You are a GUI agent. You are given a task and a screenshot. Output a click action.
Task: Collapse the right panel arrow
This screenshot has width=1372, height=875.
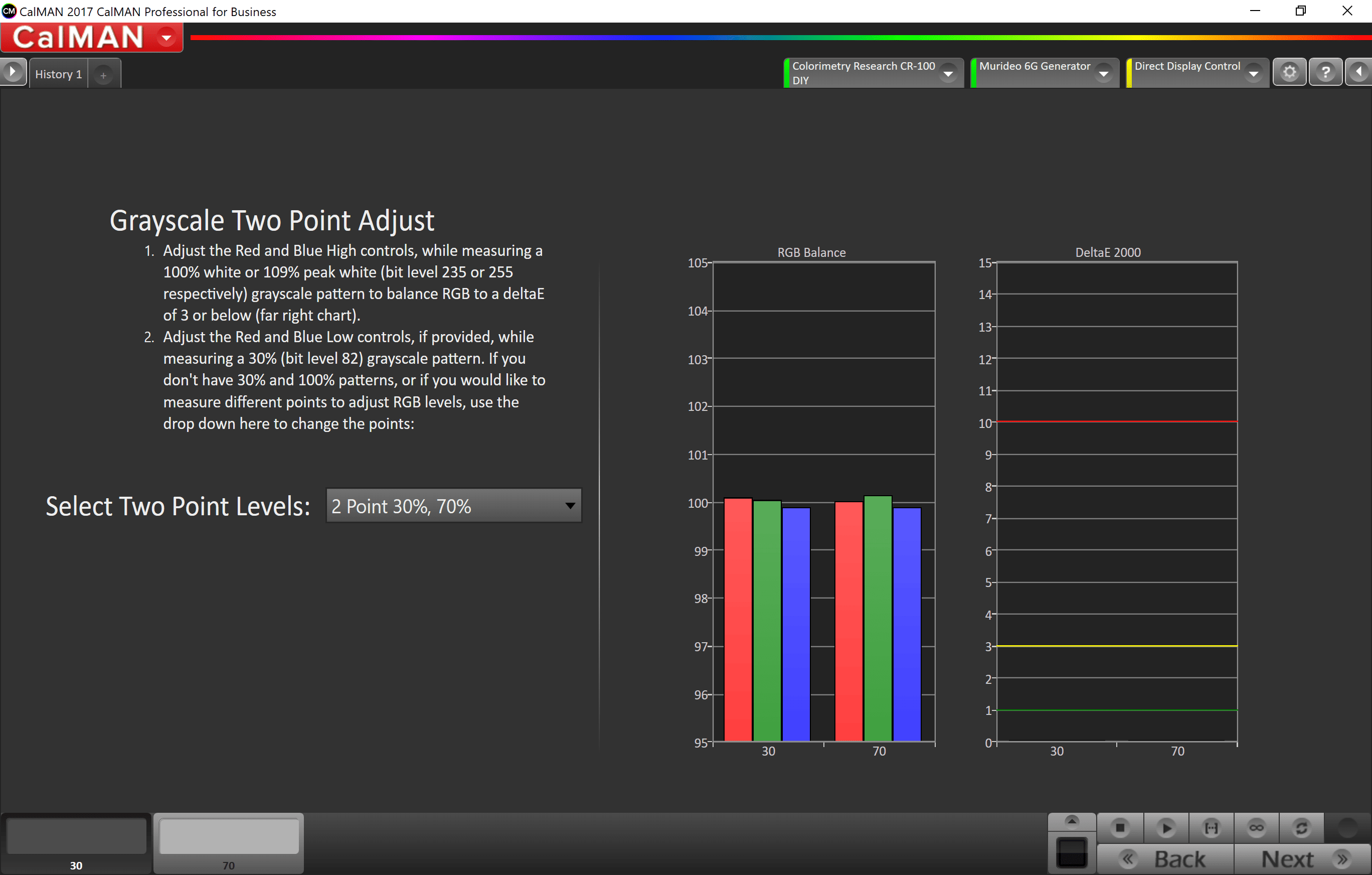[1359, 72]
